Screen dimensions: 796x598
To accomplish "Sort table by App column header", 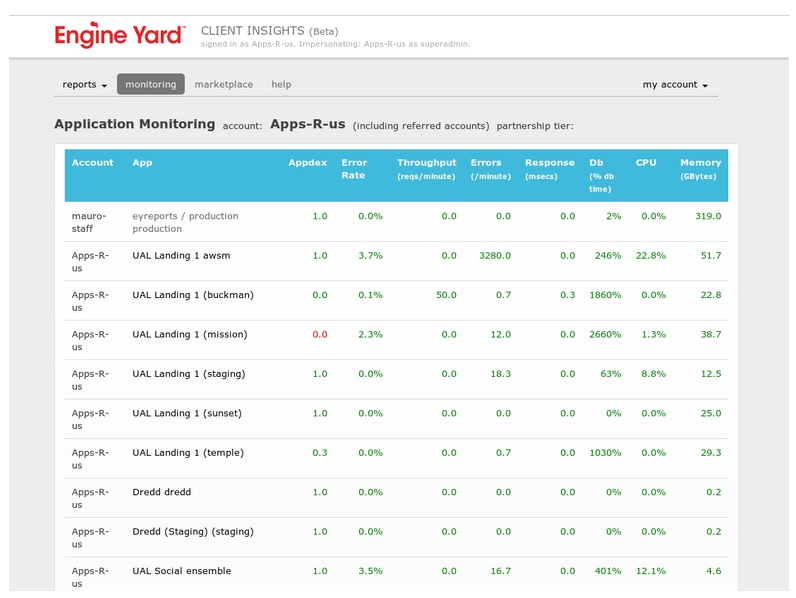I will (x=142, y=162).
